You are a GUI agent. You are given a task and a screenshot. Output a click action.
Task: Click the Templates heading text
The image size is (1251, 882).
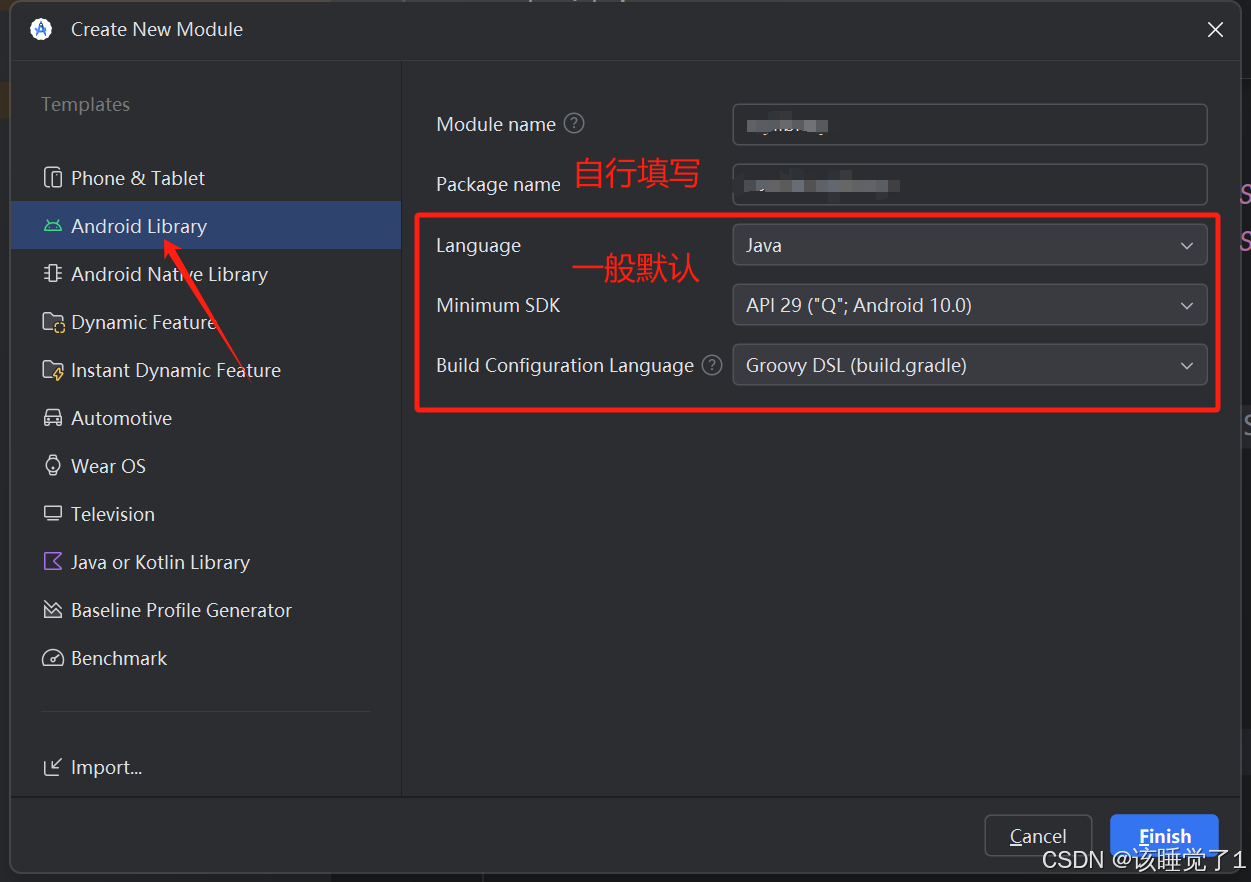tap(85, 104)
